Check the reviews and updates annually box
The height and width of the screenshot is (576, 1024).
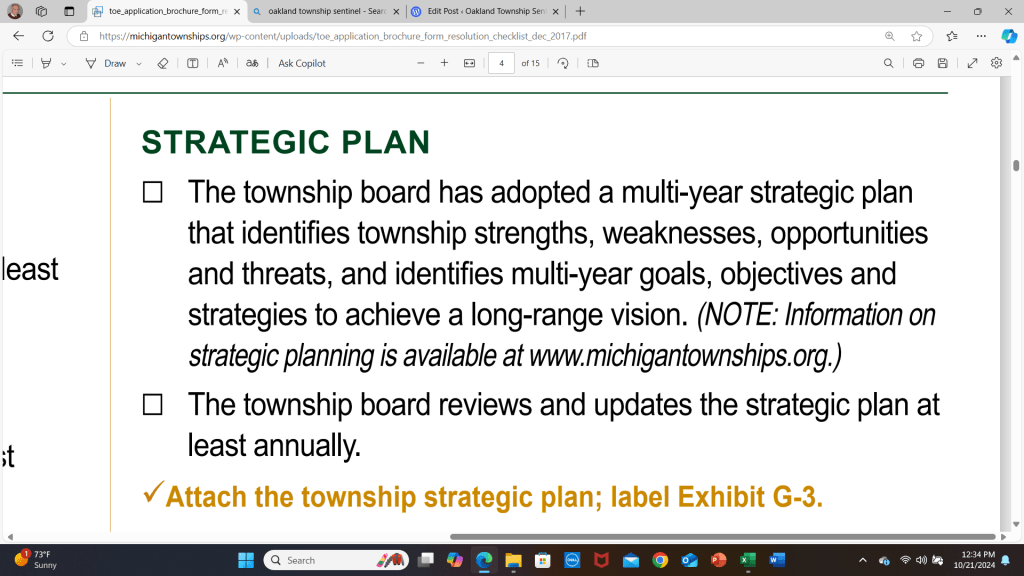[153, 405]
